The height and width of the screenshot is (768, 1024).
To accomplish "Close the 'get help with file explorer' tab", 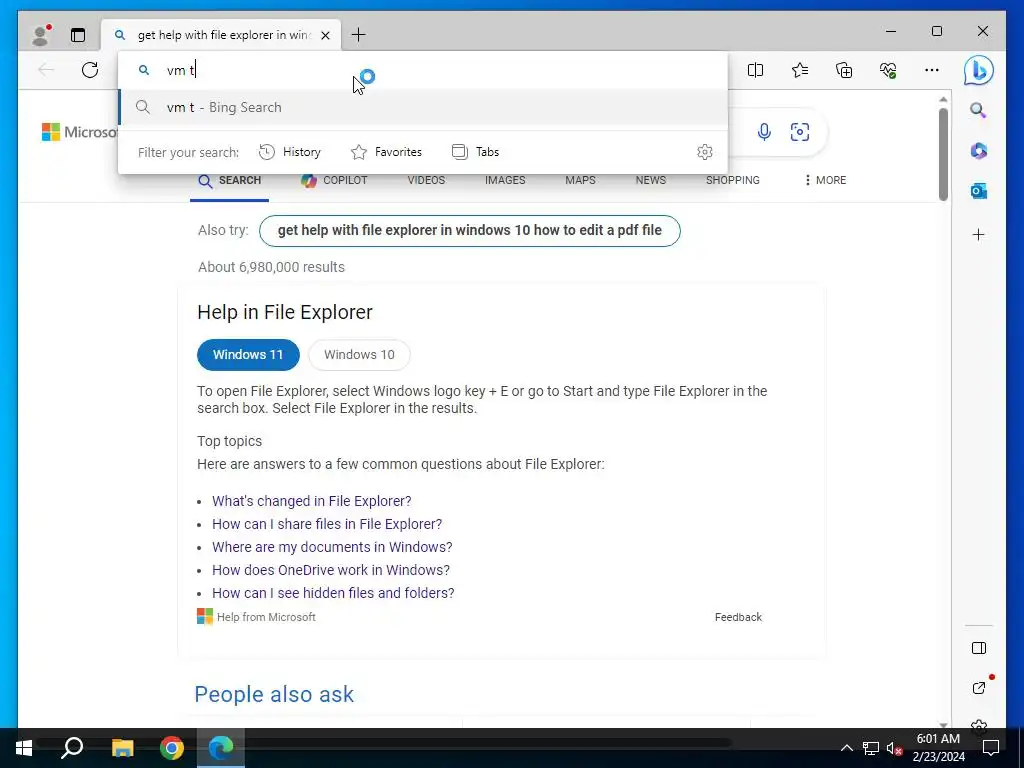I will tap(325, 35).
